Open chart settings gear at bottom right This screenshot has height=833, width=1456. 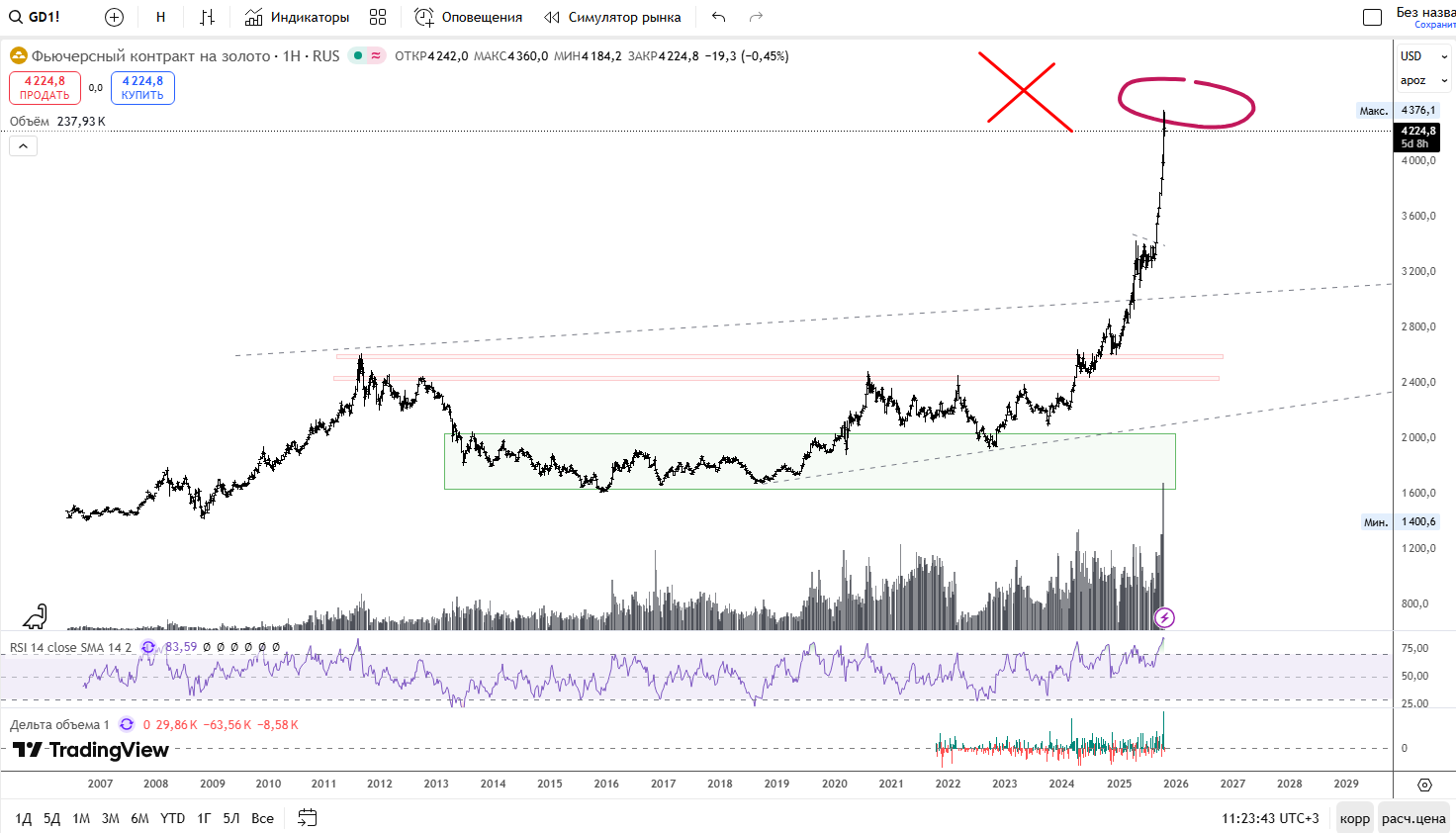[1424, 785]
